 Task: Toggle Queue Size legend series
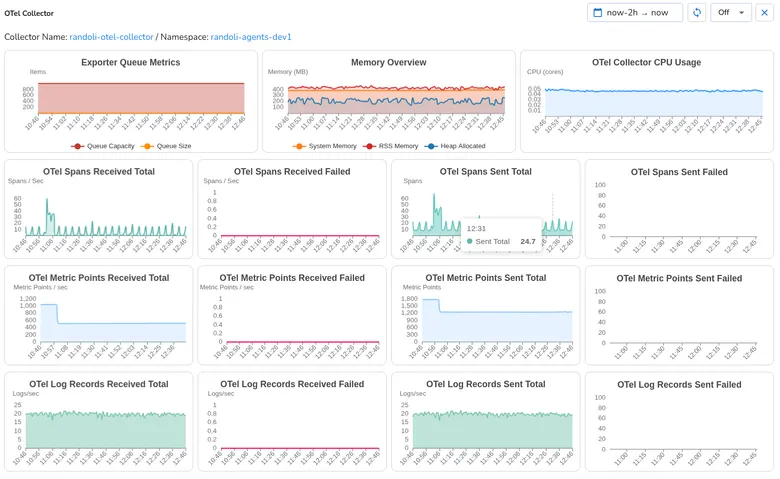coord(166,146)
